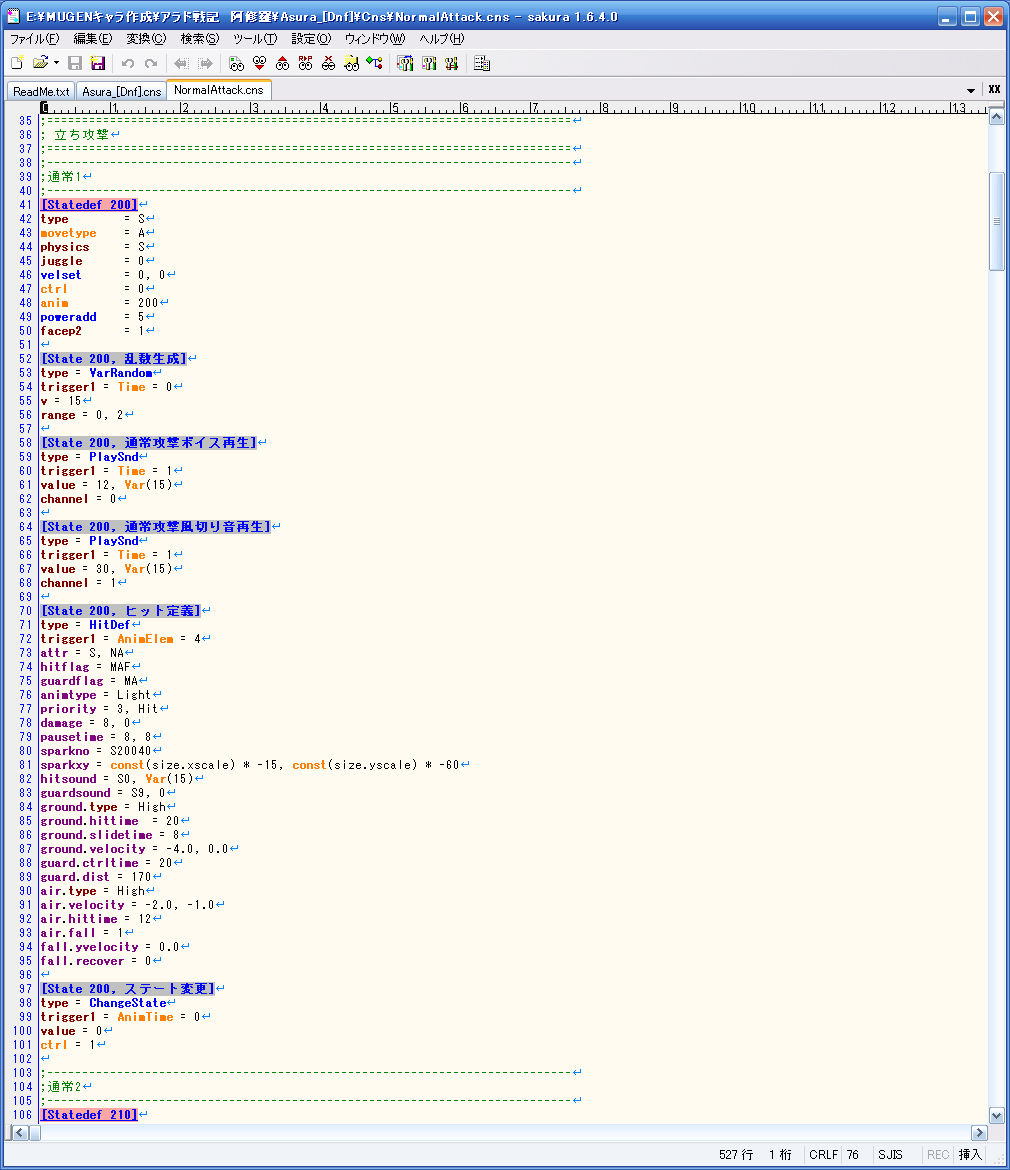Image resolution: width=1010 pixels, height=1170 pixels.
Task: Click the vertical scrollbar up arrow
Action: click(x=997, y=116)
